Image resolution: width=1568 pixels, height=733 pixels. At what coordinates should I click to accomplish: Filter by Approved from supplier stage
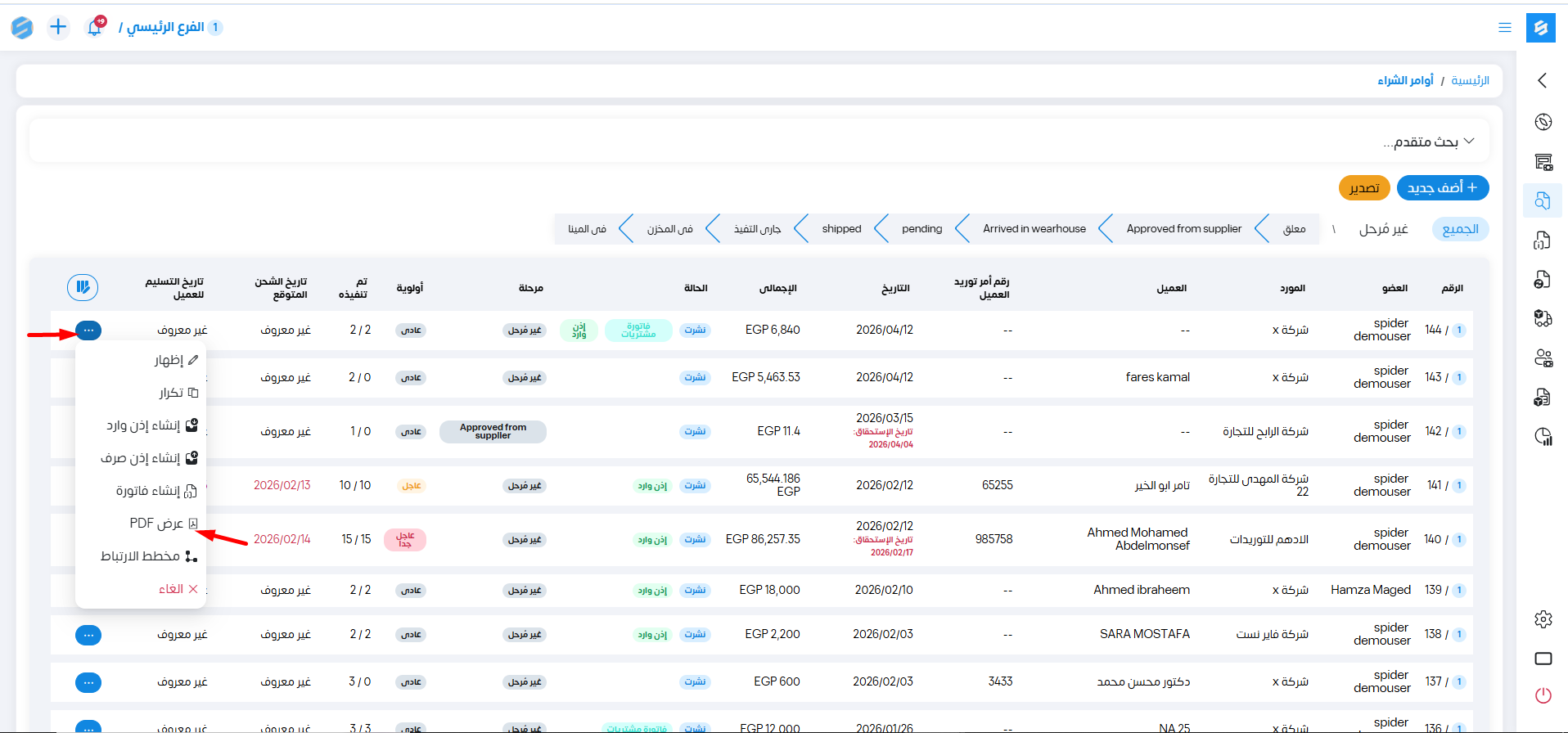[1183, 229]
